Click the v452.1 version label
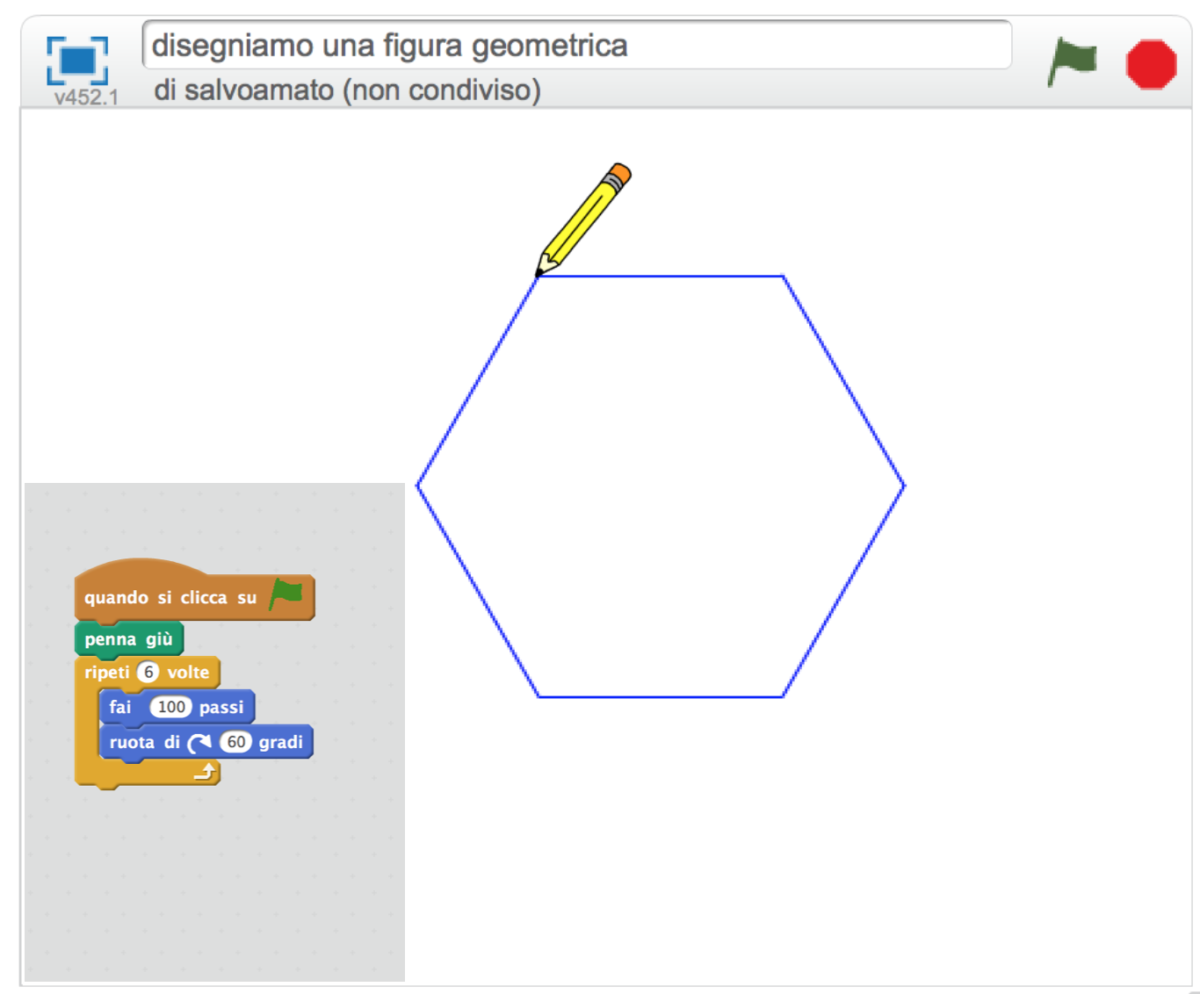This screenshot has height=994, width=1200. point(85,98)
